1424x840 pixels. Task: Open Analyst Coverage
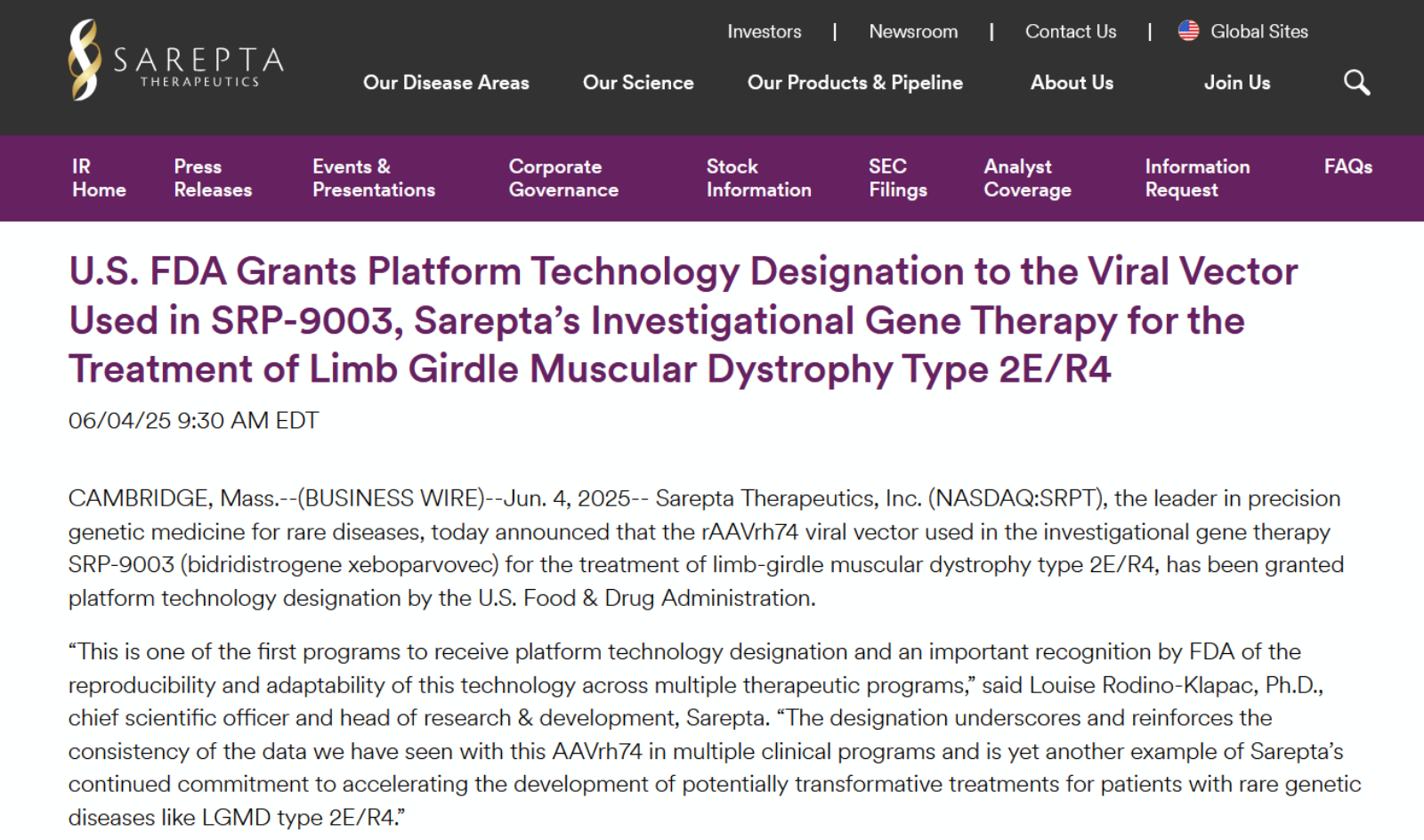1027,178
